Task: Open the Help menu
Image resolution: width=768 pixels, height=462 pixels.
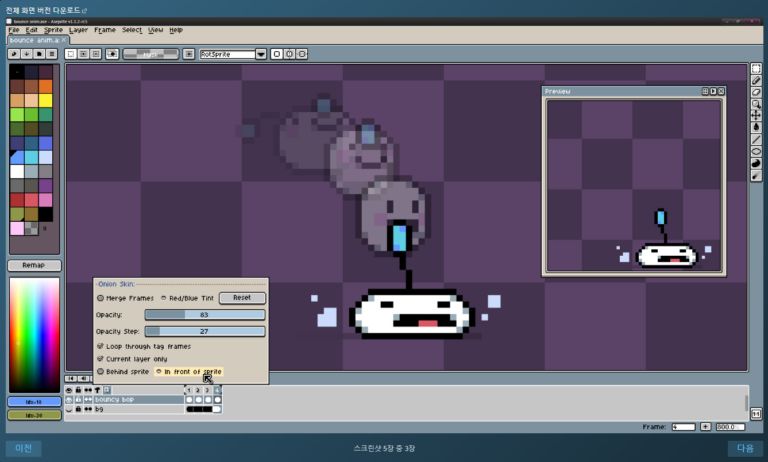Action: point(176,30)
